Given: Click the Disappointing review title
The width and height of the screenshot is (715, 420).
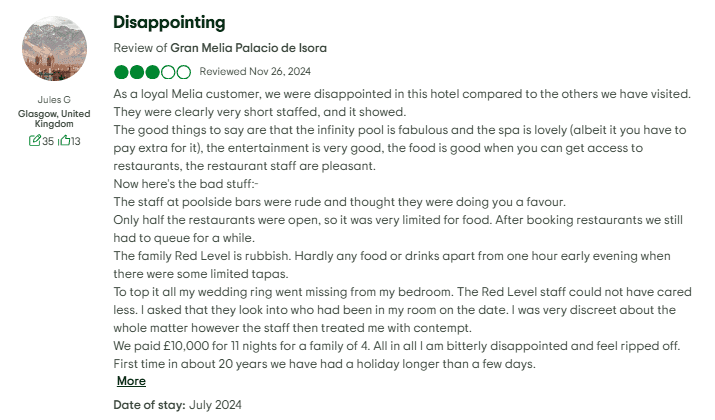Looking at the screenshot, I should (169, 22).
